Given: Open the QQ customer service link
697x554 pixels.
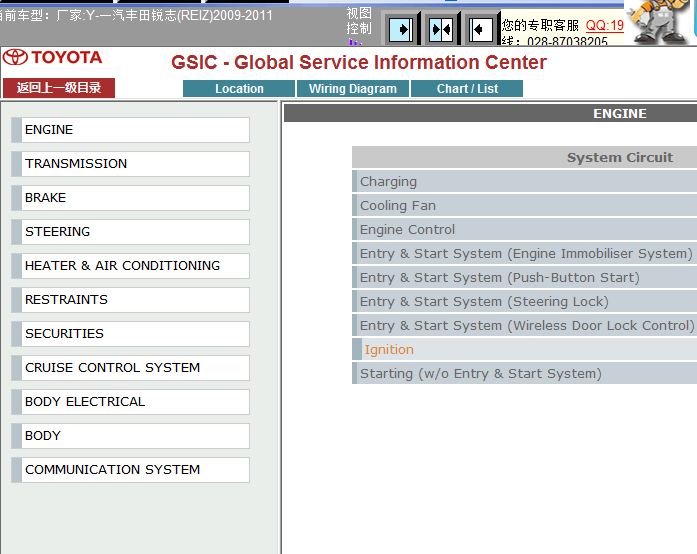Looking at the screenshot, I should pos(605,25).
